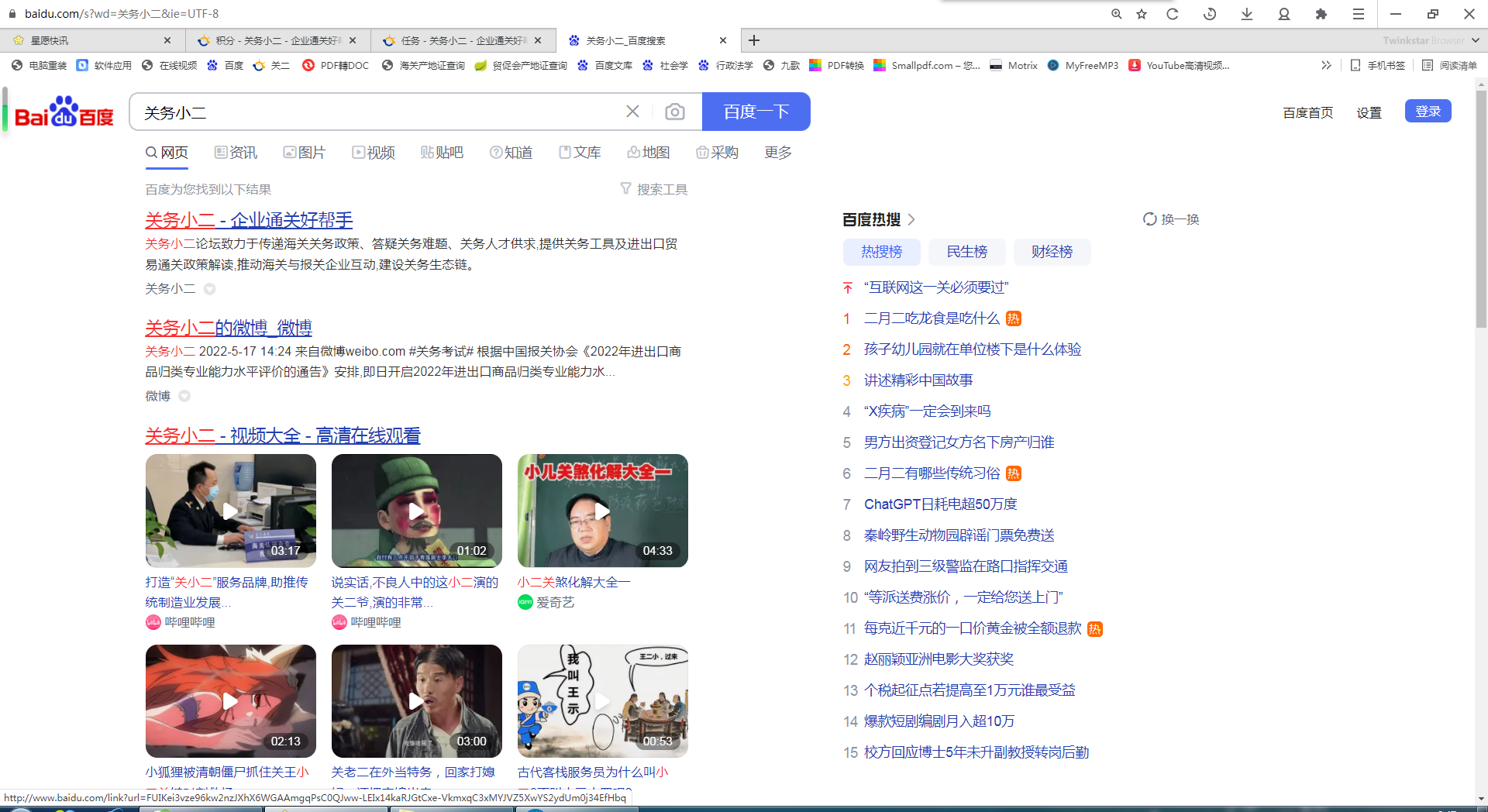Go to 百度首页 link
Screen dimensions: 1488x812
pos(1308,113)
